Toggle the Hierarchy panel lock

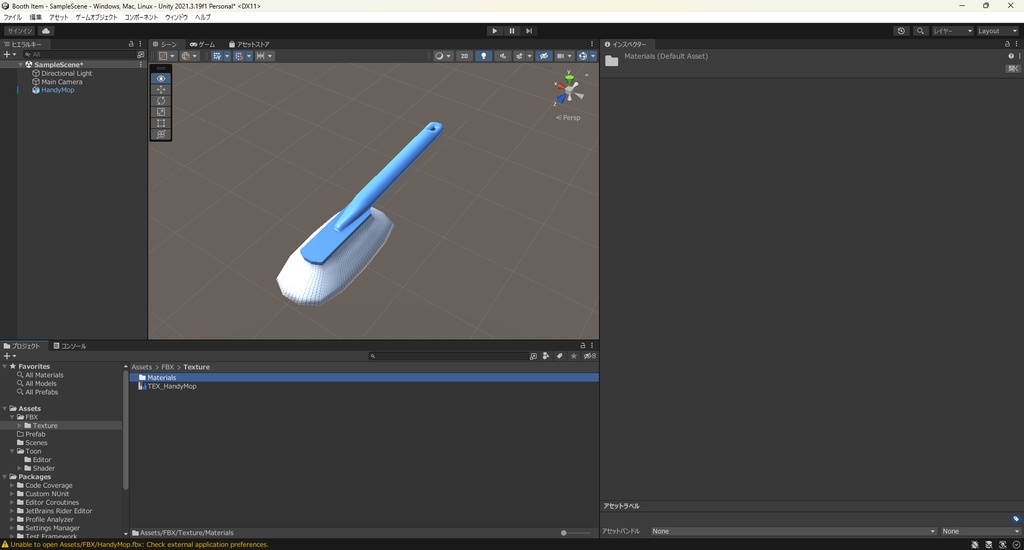pos(131,44)
